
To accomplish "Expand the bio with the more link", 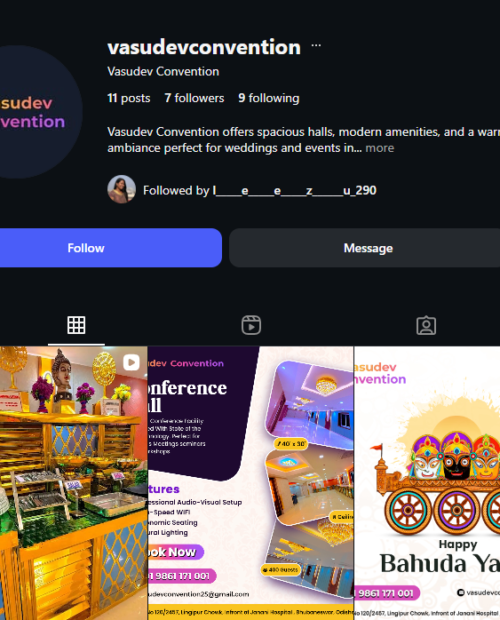I will 379,148.
